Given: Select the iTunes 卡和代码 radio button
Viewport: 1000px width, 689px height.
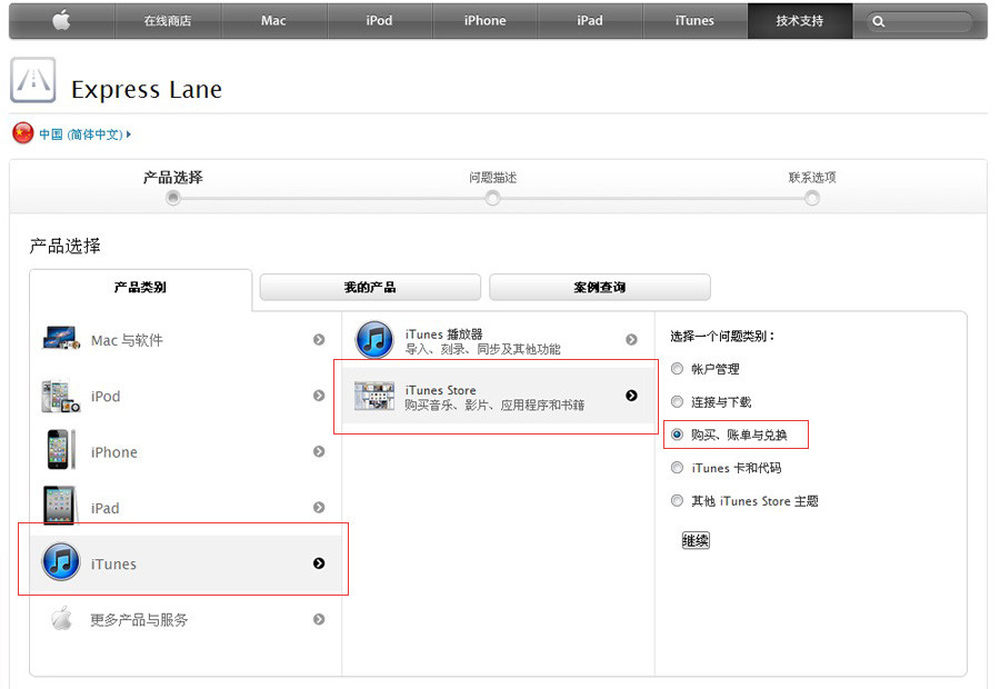Looking at the screenshot, I should pos(677,468).
